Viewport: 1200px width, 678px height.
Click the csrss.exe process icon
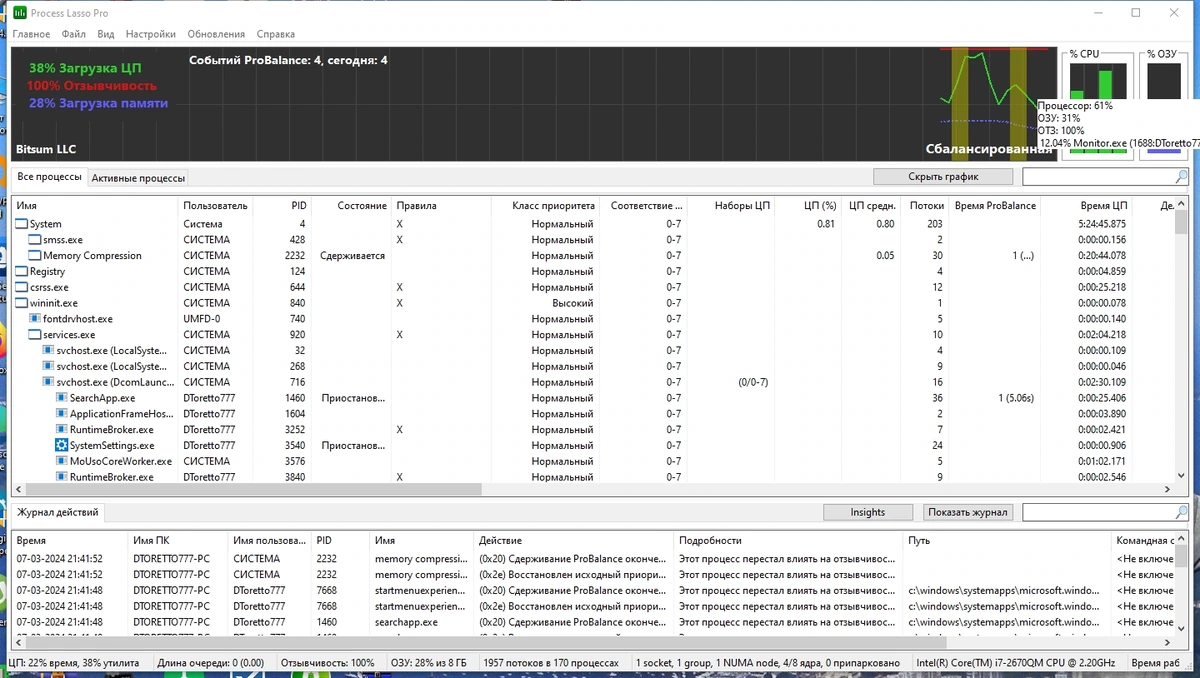coord(22,287)
